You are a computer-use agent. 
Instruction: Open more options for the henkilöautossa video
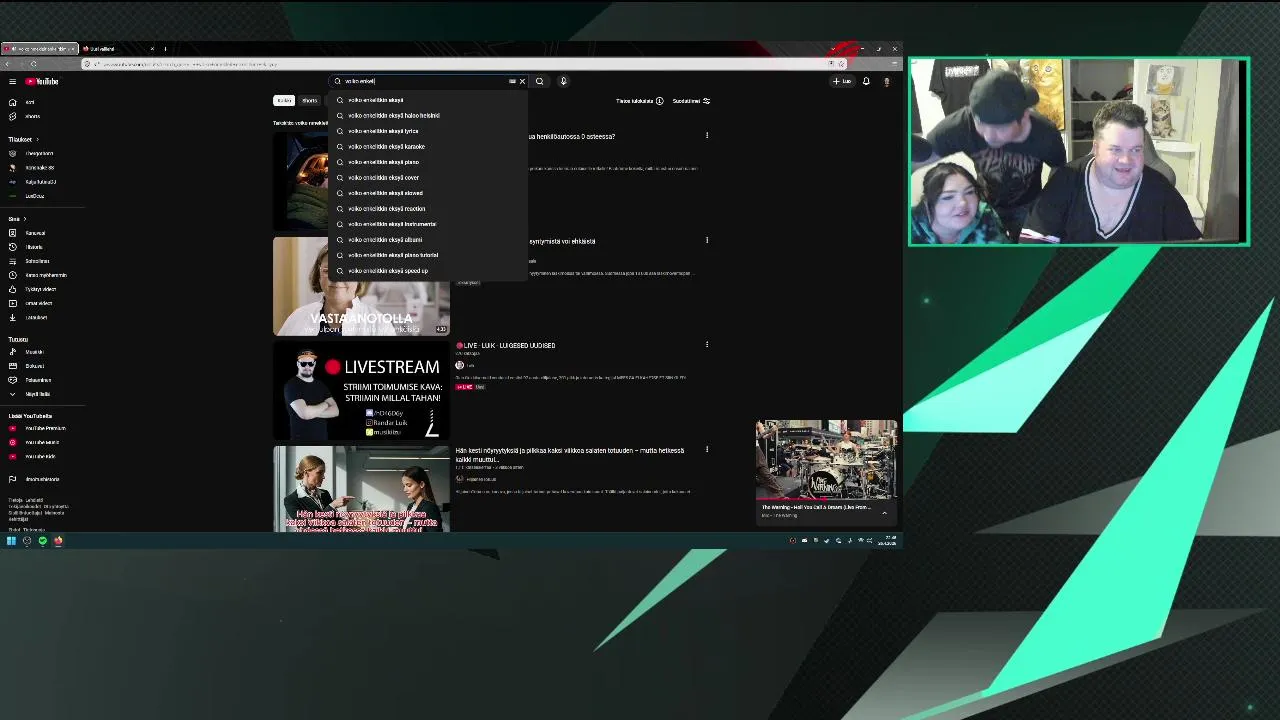pos(707,135)
